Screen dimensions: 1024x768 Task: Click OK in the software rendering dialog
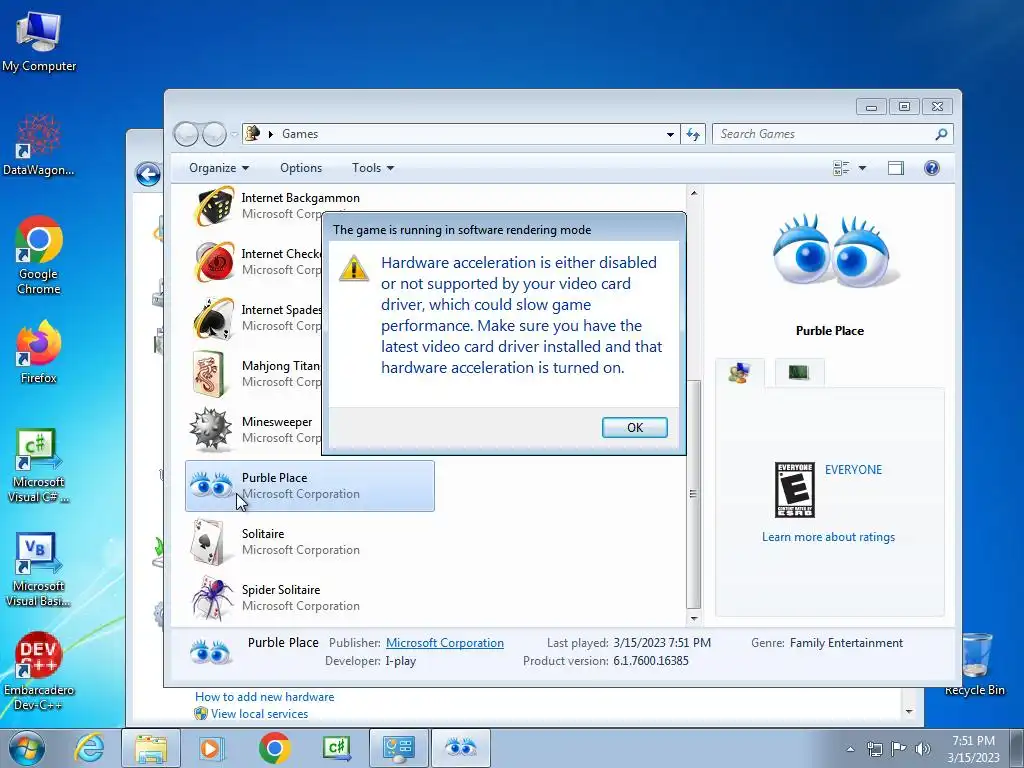634,427
